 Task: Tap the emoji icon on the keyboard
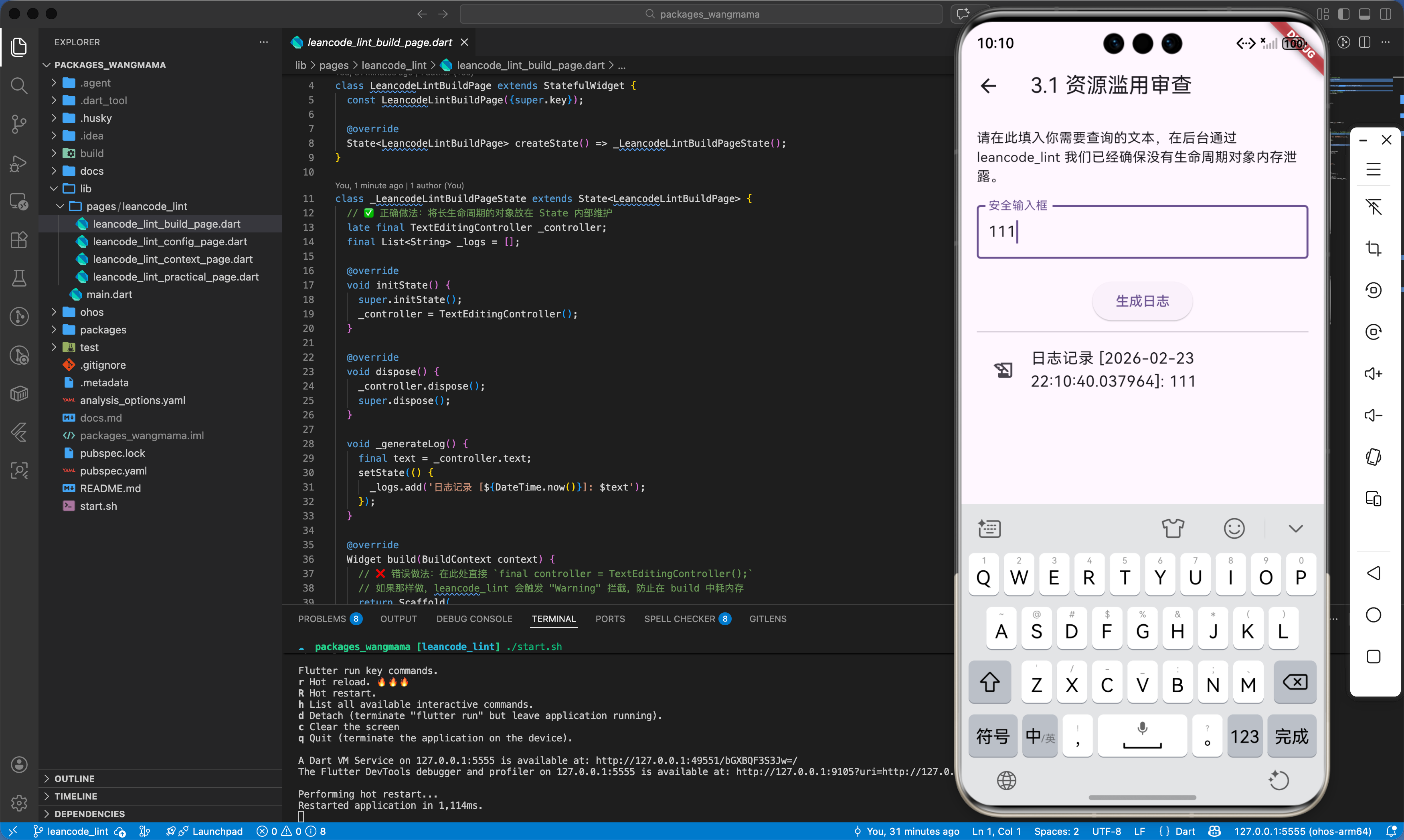point(1234,528)
